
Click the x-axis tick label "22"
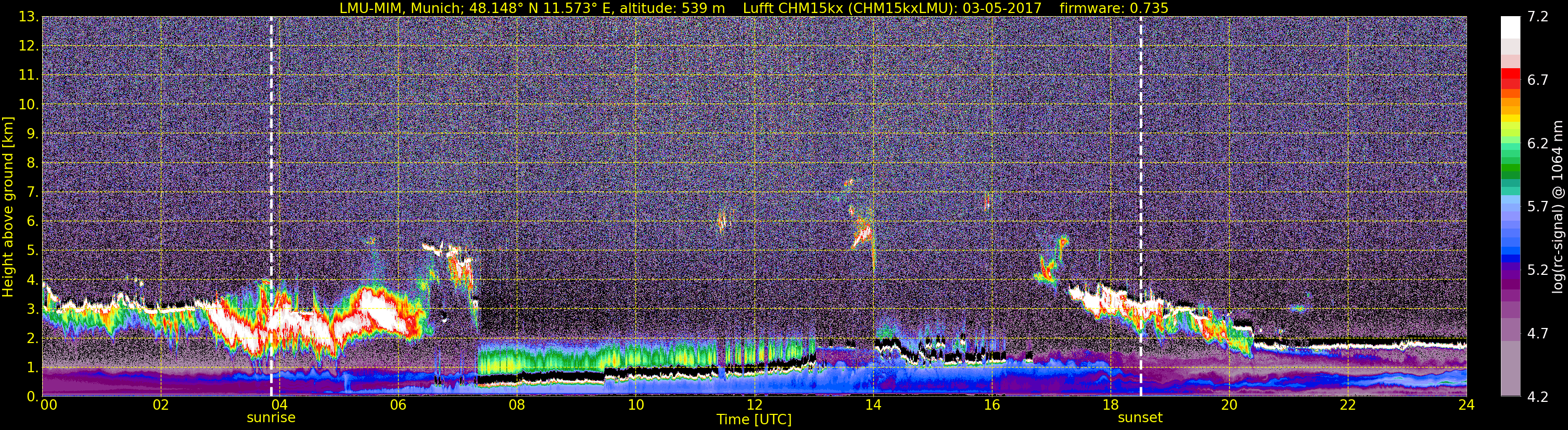tap(1347, 406)
